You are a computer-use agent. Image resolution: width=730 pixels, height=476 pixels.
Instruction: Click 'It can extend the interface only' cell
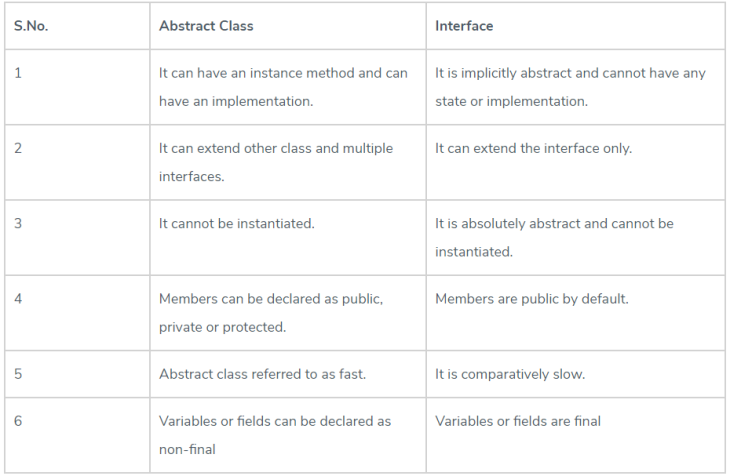point(533,148)
